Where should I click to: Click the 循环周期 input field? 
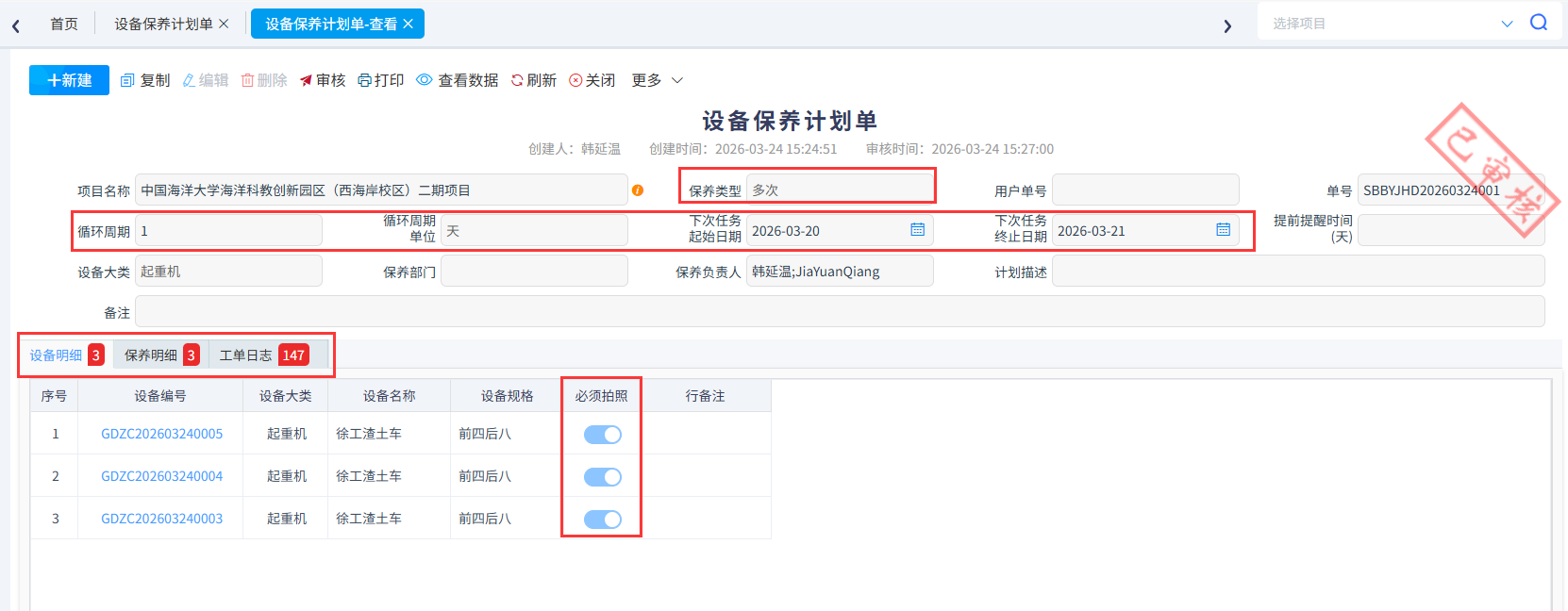click(x=228, y=230)
